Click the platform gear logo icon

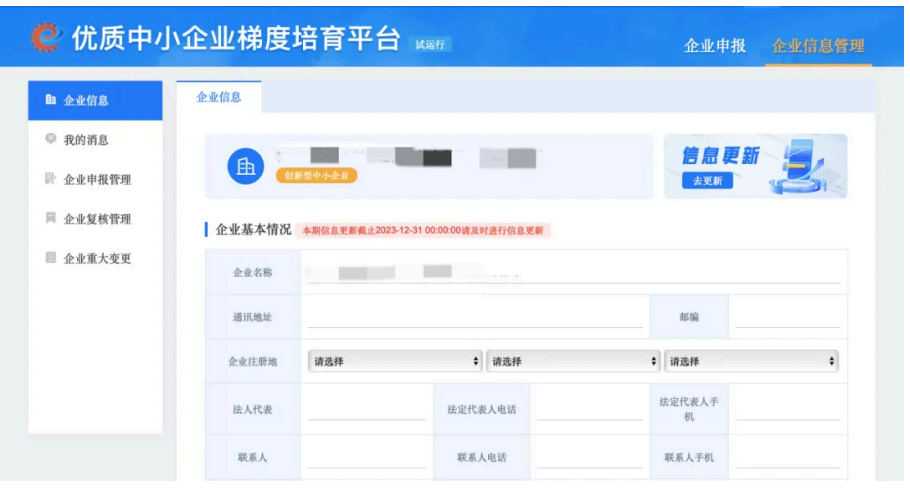click(46, 38)
